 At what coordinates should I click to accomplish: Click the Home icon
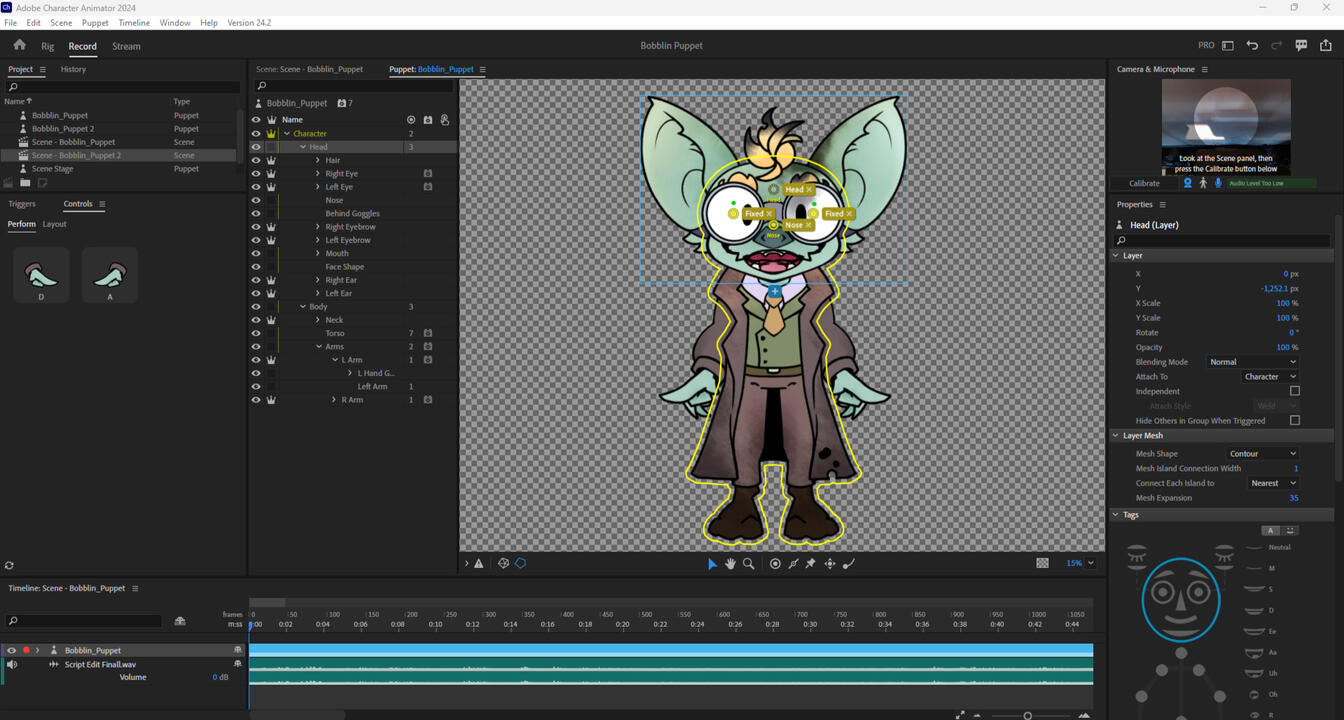pyautogui.click(x=19, y=46)
